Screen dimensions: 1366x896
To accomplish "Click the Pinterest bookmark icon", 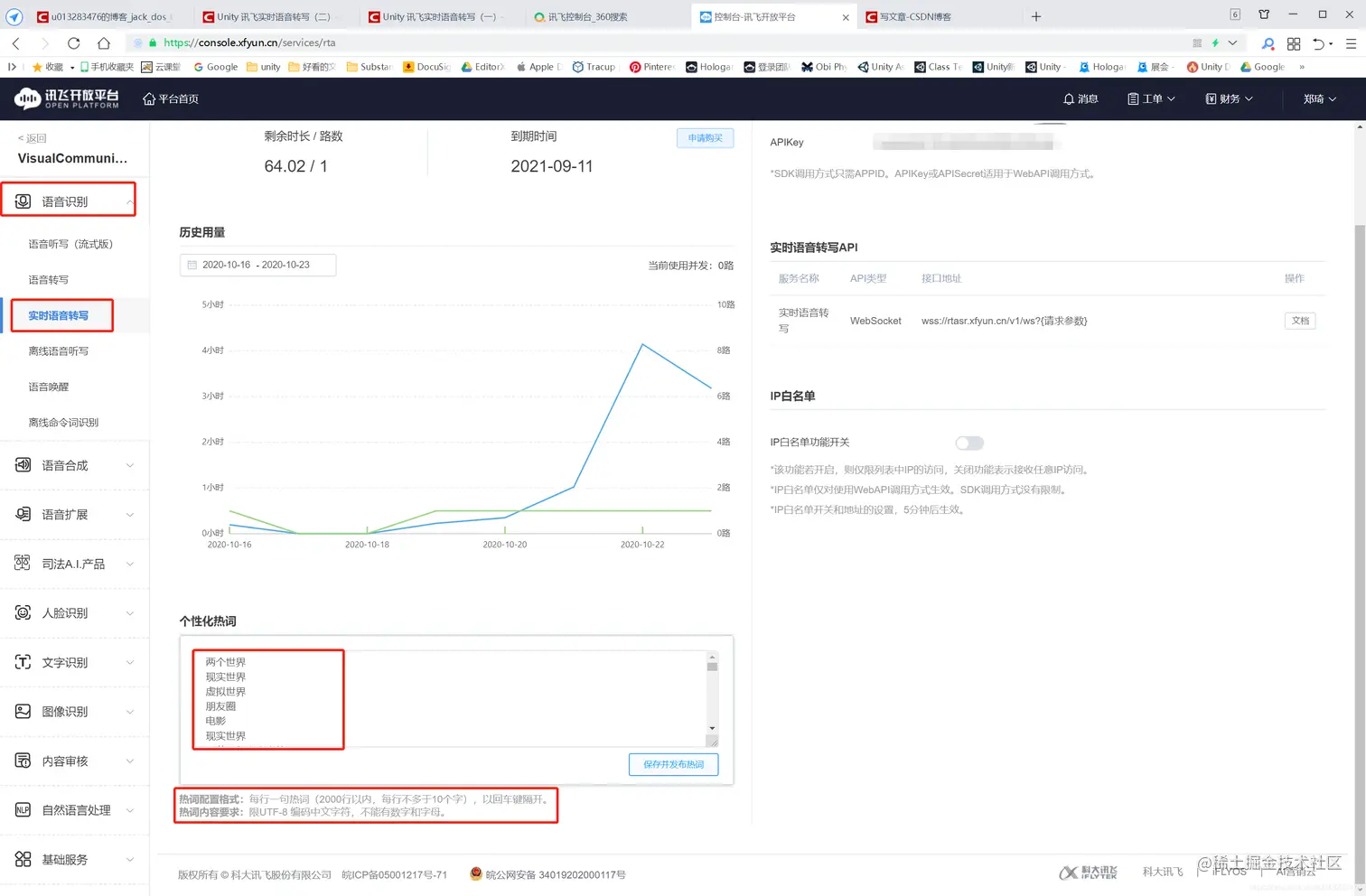I will pyautogui.click(x=635, y=67).
